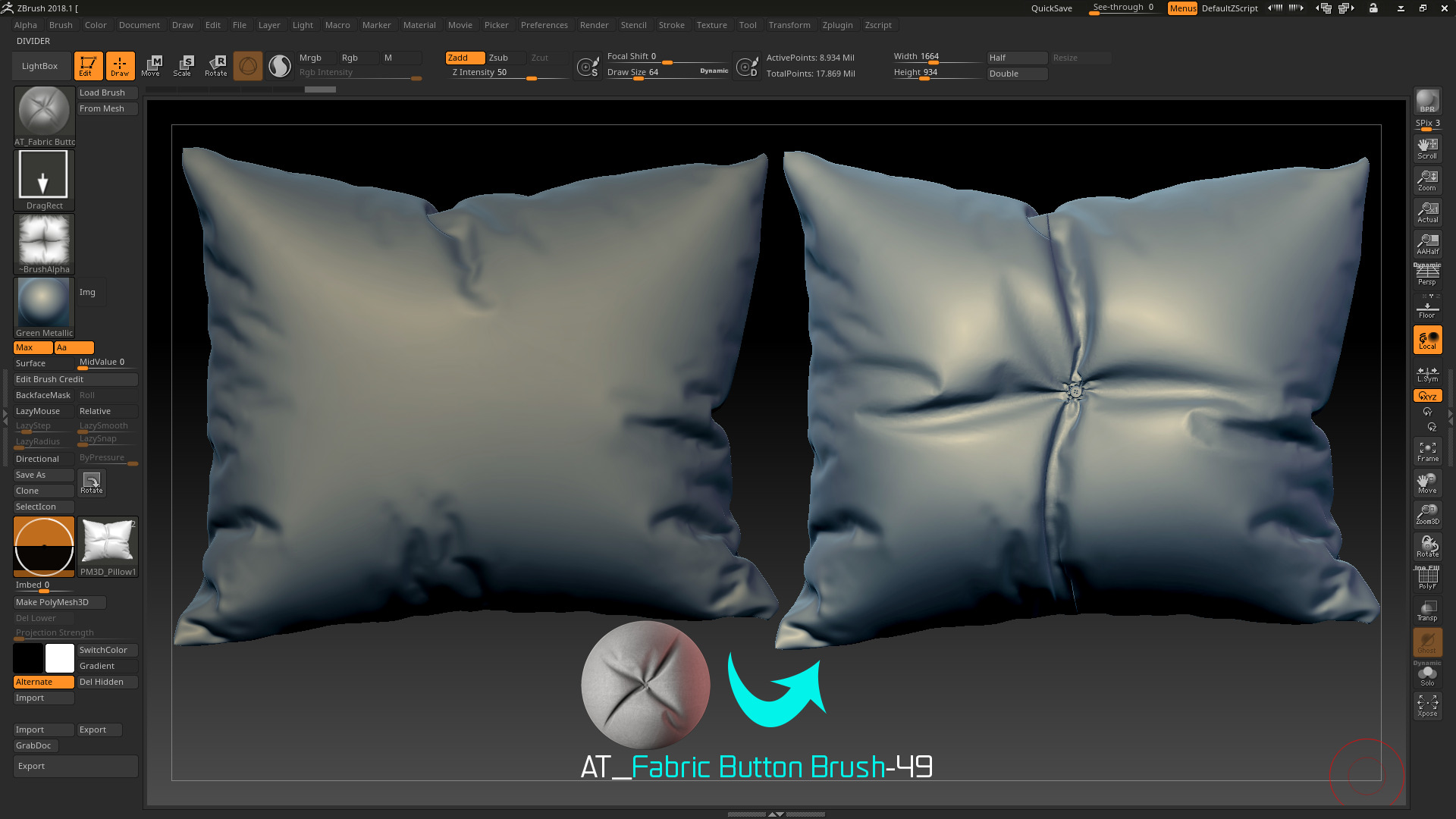Toggle Ghost transparency button
Viewport: 1456px width, 819px height.
coord(1427,643)
